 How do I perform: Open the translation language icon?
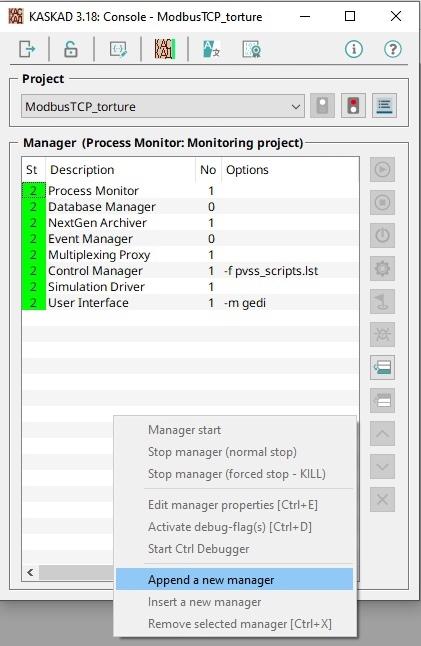point(212,49)
